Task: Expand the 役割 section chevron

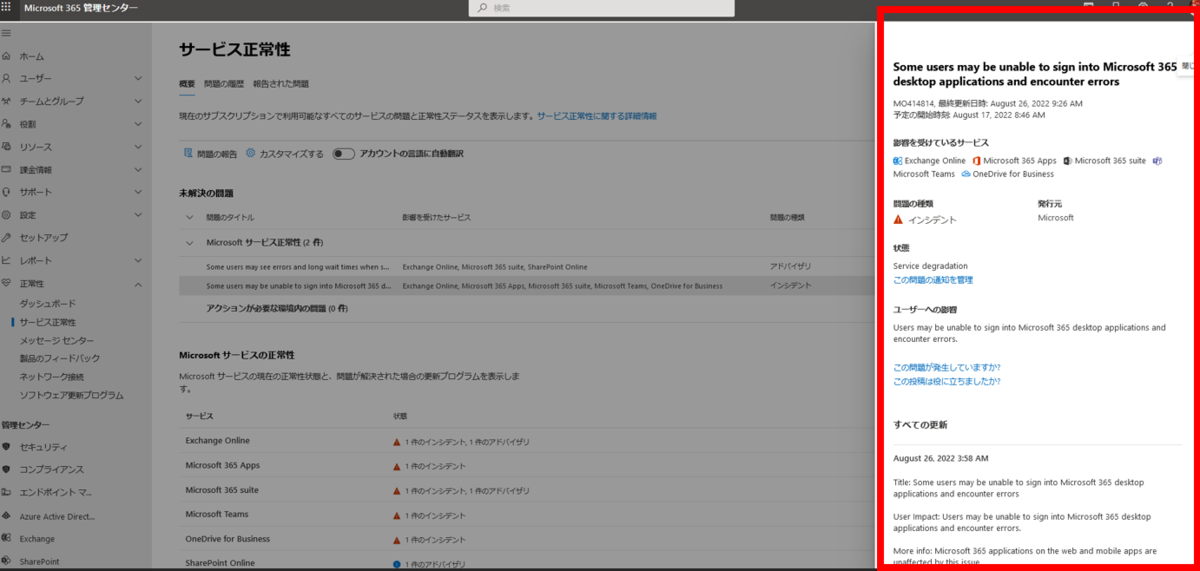Action: click(x=138, y=124)
